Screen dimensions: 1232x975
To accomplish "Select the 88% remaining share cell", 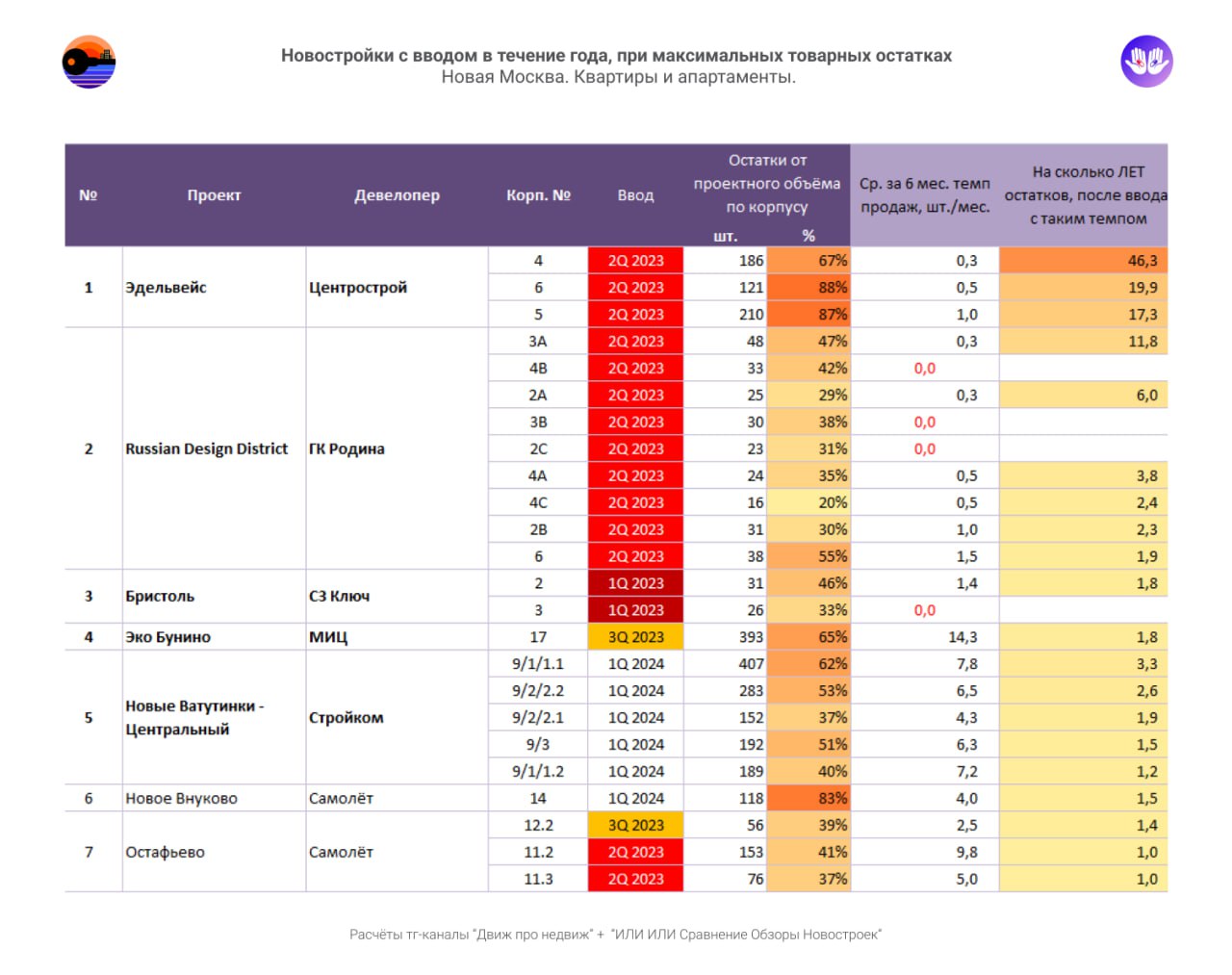I will point(808,288).
